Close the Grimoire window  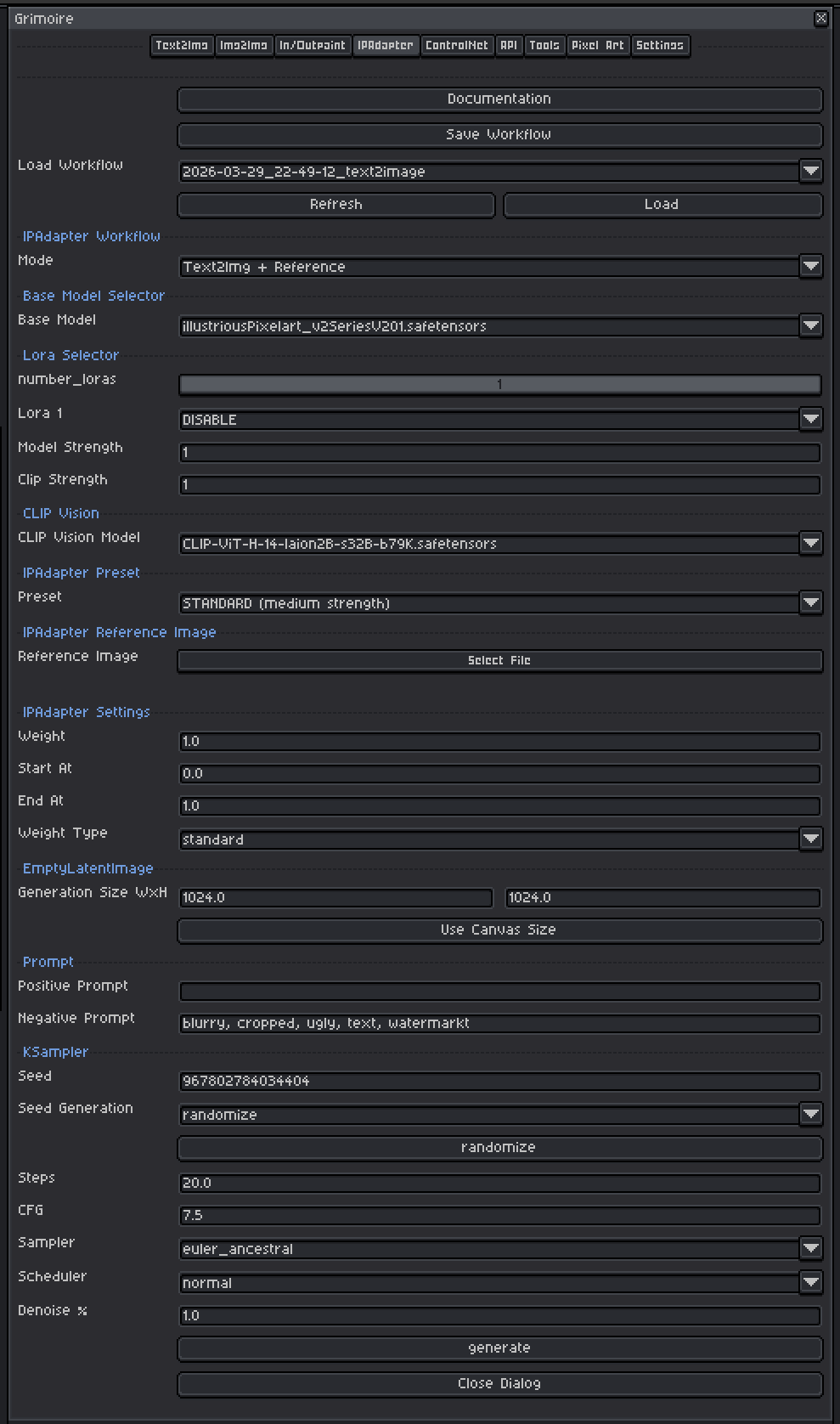click(820, 18)
